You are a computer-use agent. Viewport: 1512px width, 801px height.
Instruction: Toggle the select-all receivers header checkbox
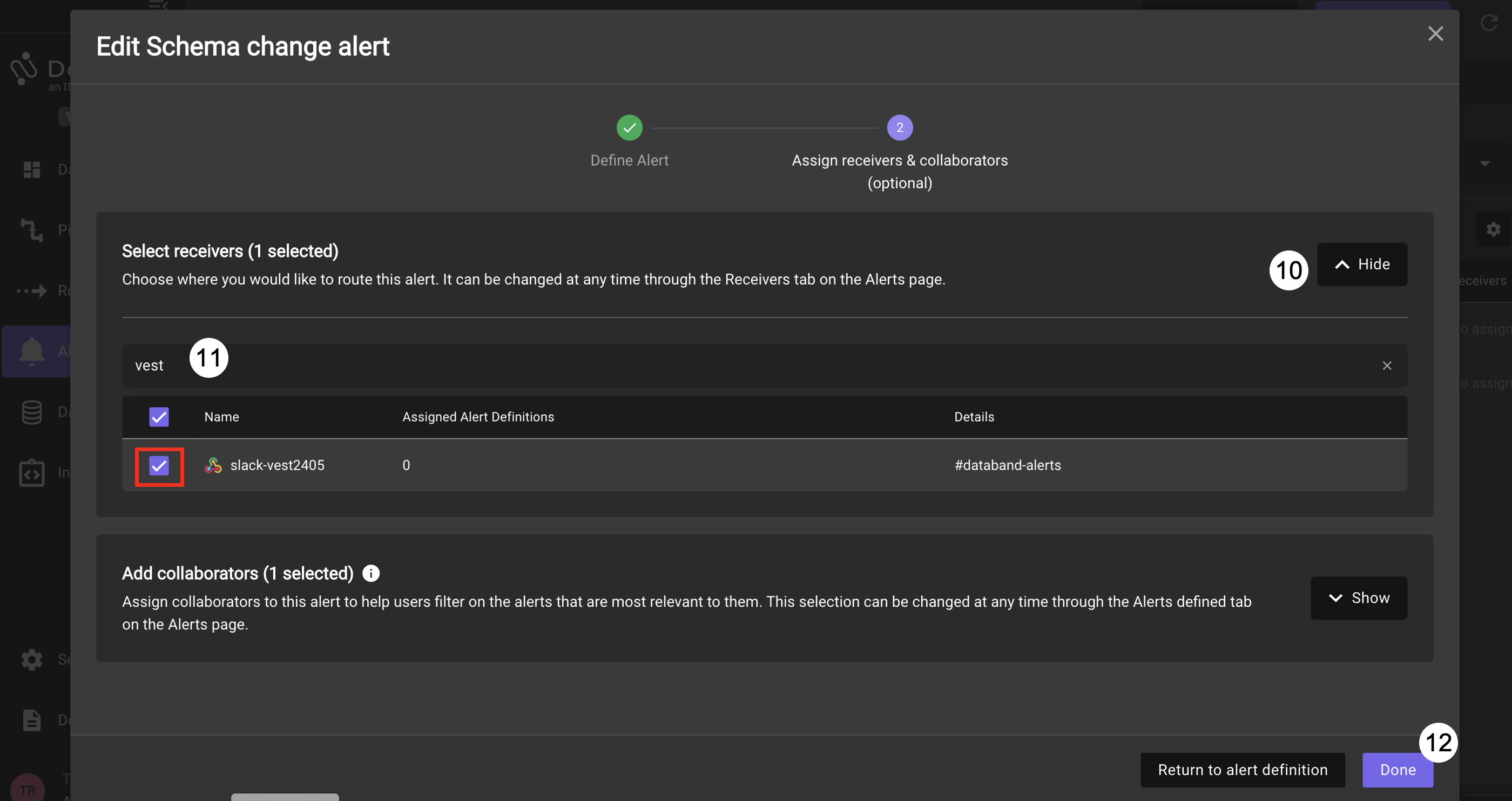[x=159, y=417]
